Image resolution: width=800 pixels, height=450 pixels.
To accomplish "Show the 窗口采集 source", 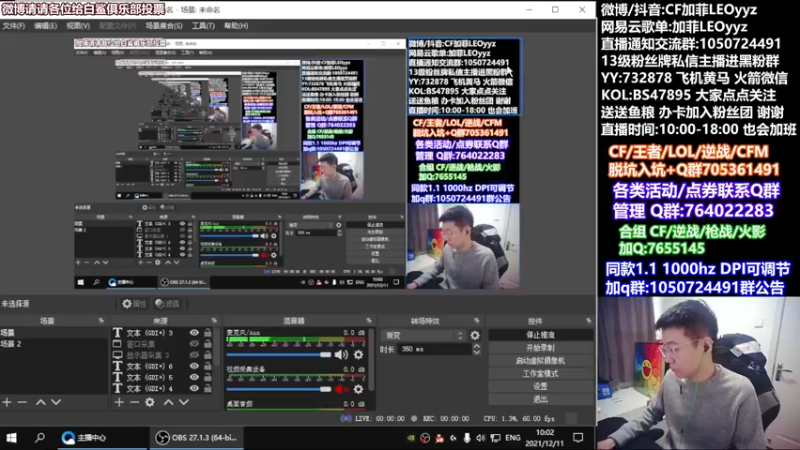I will (x=194, y=344).
